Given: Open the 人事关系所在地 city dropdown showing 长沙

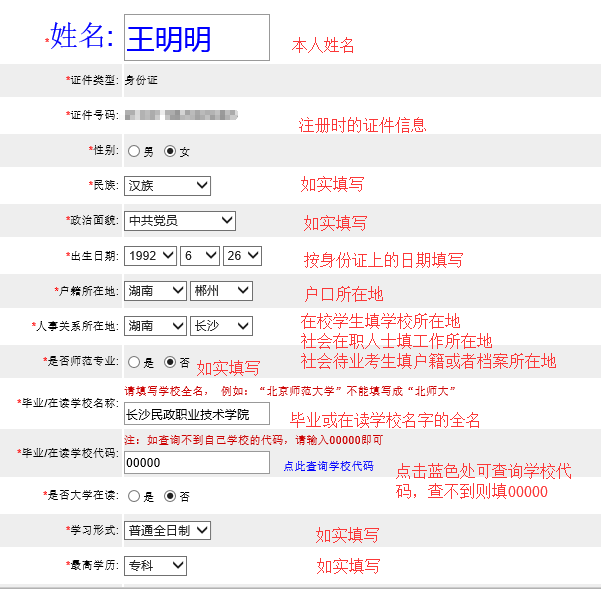Looking at the screenshot, I should coord(221,326).
